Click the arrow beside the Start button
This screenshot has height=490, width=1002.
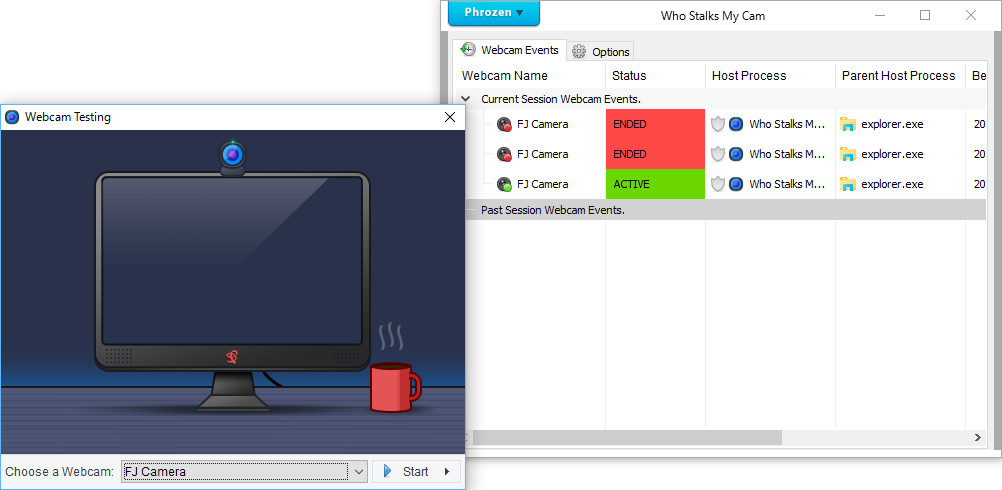(447, 472)
